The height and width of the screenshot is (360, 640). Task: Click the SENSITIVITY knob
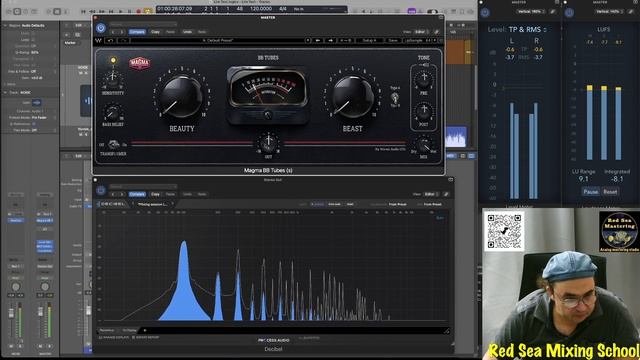pos(113,79)
